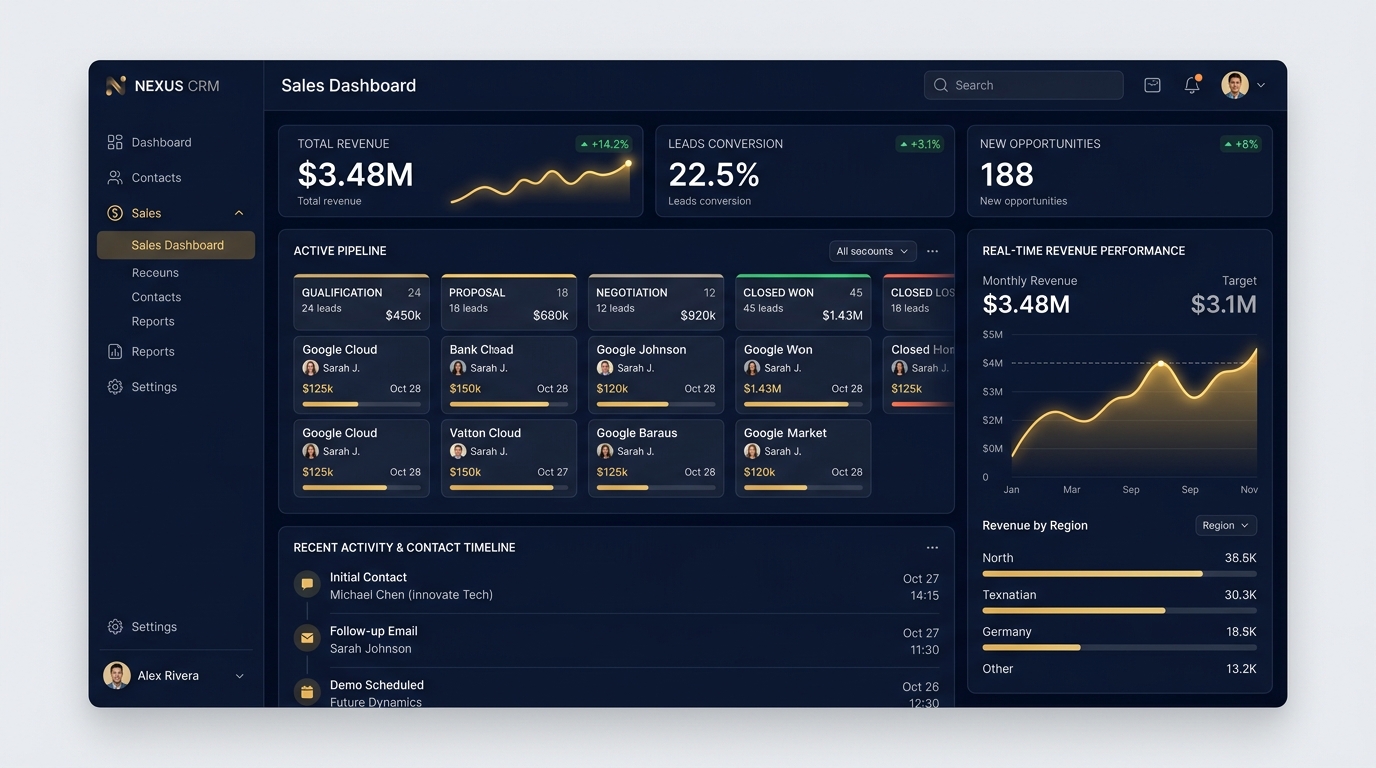Open Vatton Cloud deal card

pyautogui.click(x=508, y=458)
